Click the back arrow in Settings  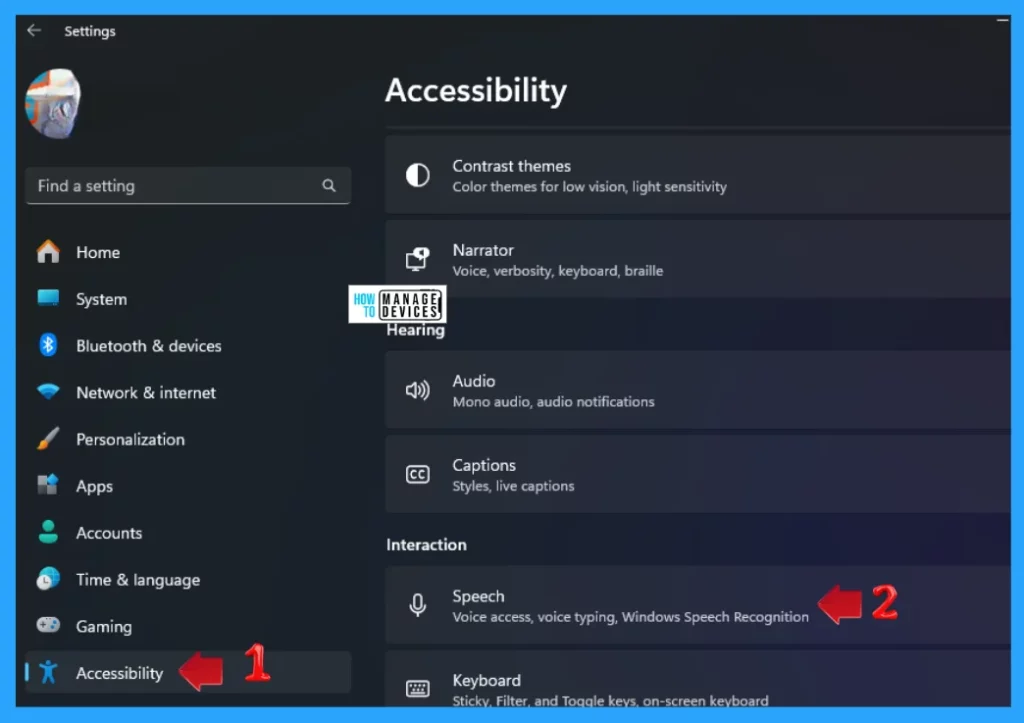tap(34, 31)
